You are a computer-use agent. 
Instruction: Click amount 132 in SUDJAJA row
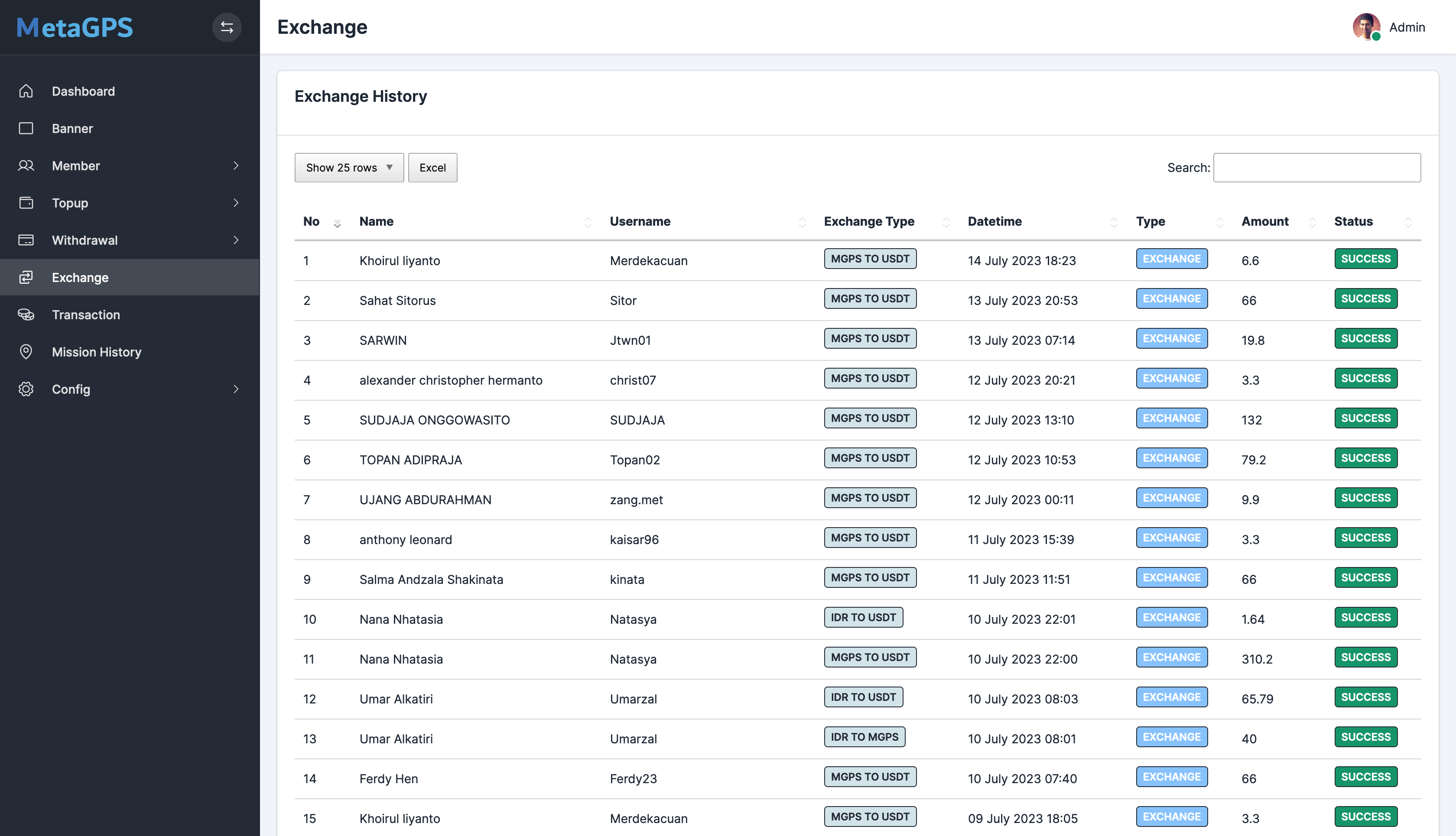point(1251,420)
